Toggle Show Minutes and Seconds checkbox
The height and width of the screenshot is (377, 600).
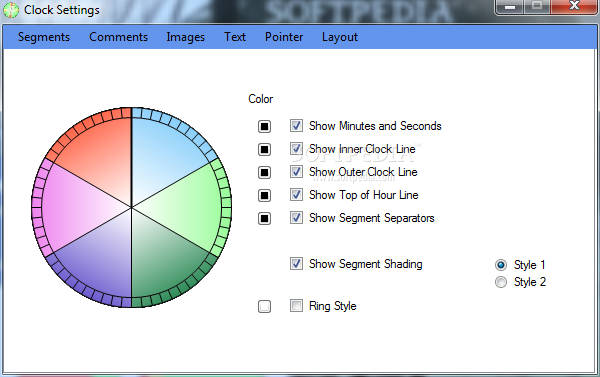[296, 126]
